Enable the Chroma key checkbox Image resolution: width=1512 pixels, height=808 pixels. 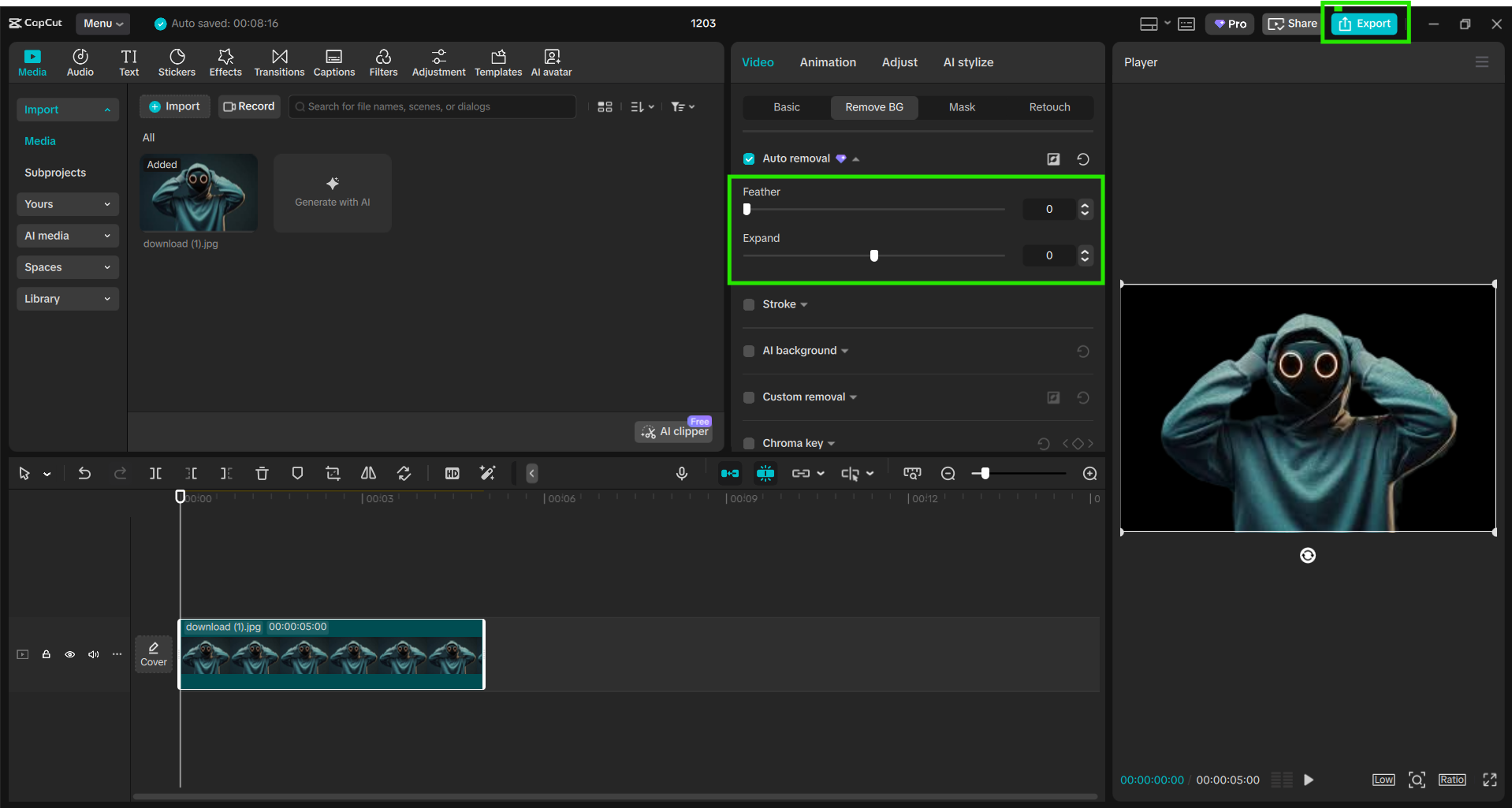[749, 443]
